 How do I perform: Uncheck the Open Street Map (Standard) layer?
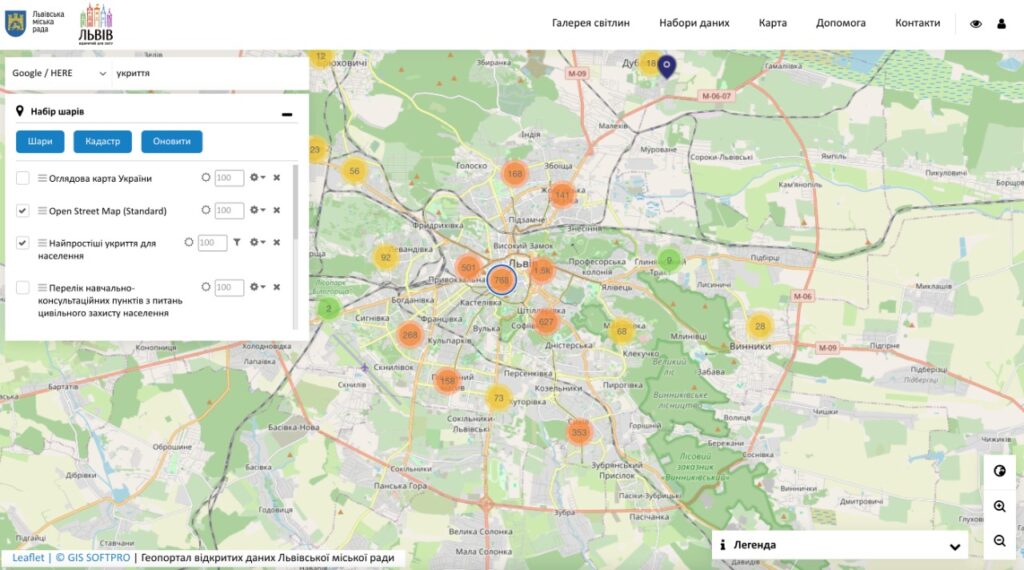(x=23, y=211)
